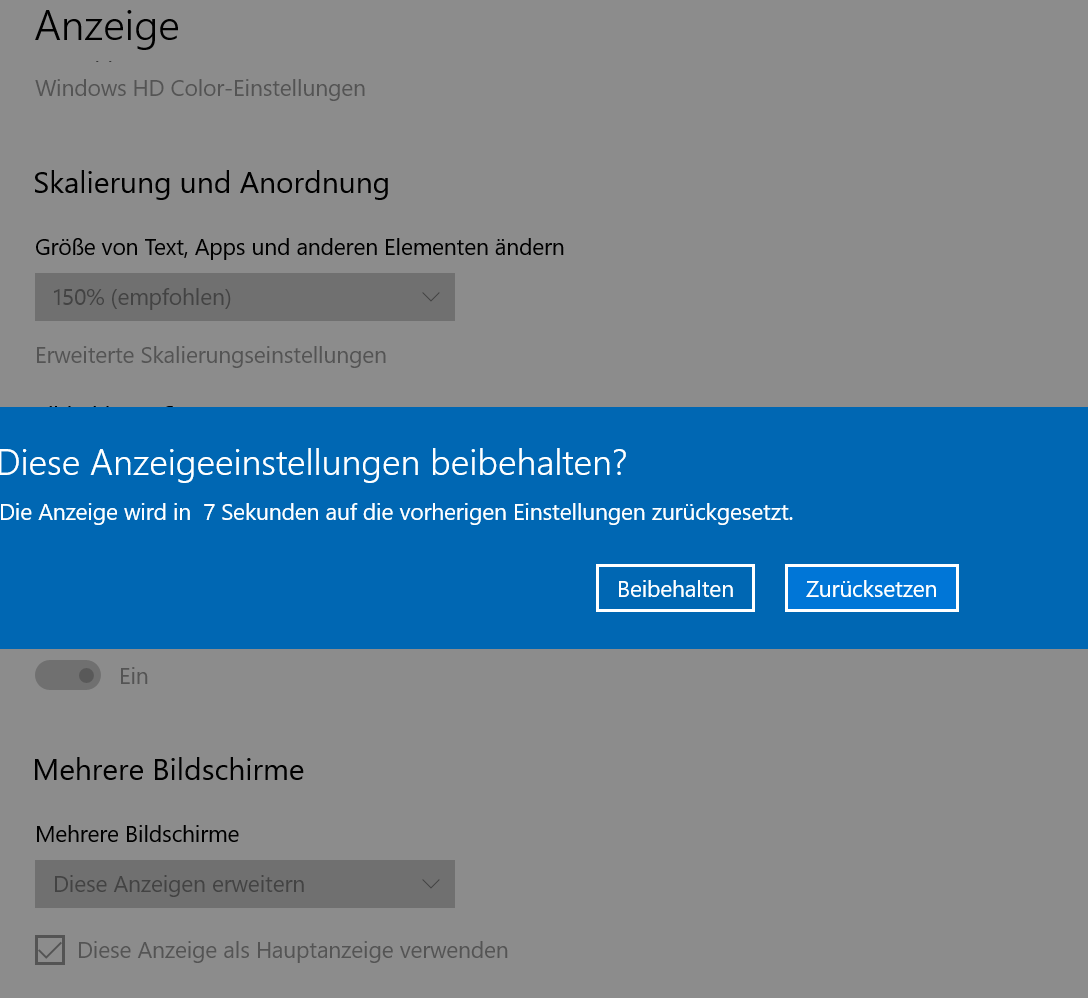Click the Mehrere Bildschirme section heading
The width and height of the screenshot is (1088, 998).
click(169, 770)
